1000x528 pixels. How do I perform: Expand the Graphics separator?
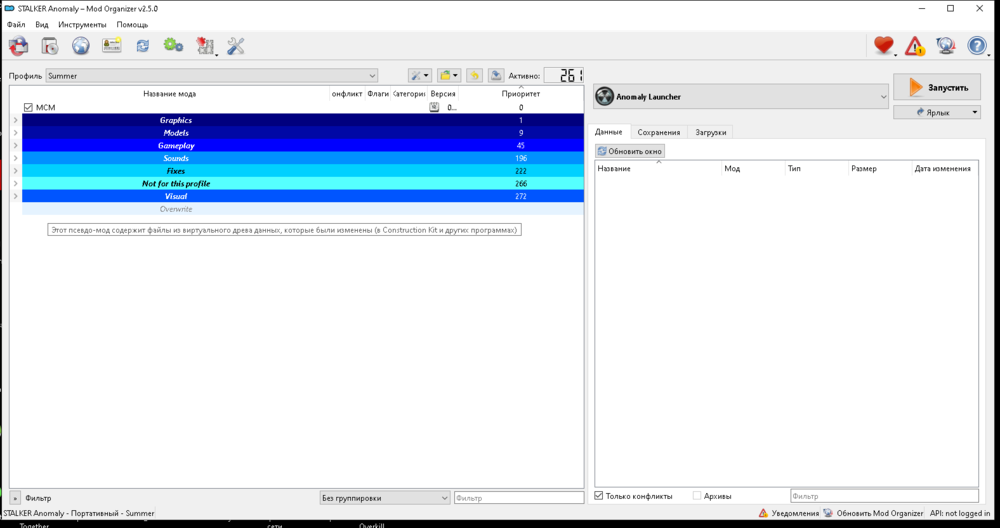(15, 120)
